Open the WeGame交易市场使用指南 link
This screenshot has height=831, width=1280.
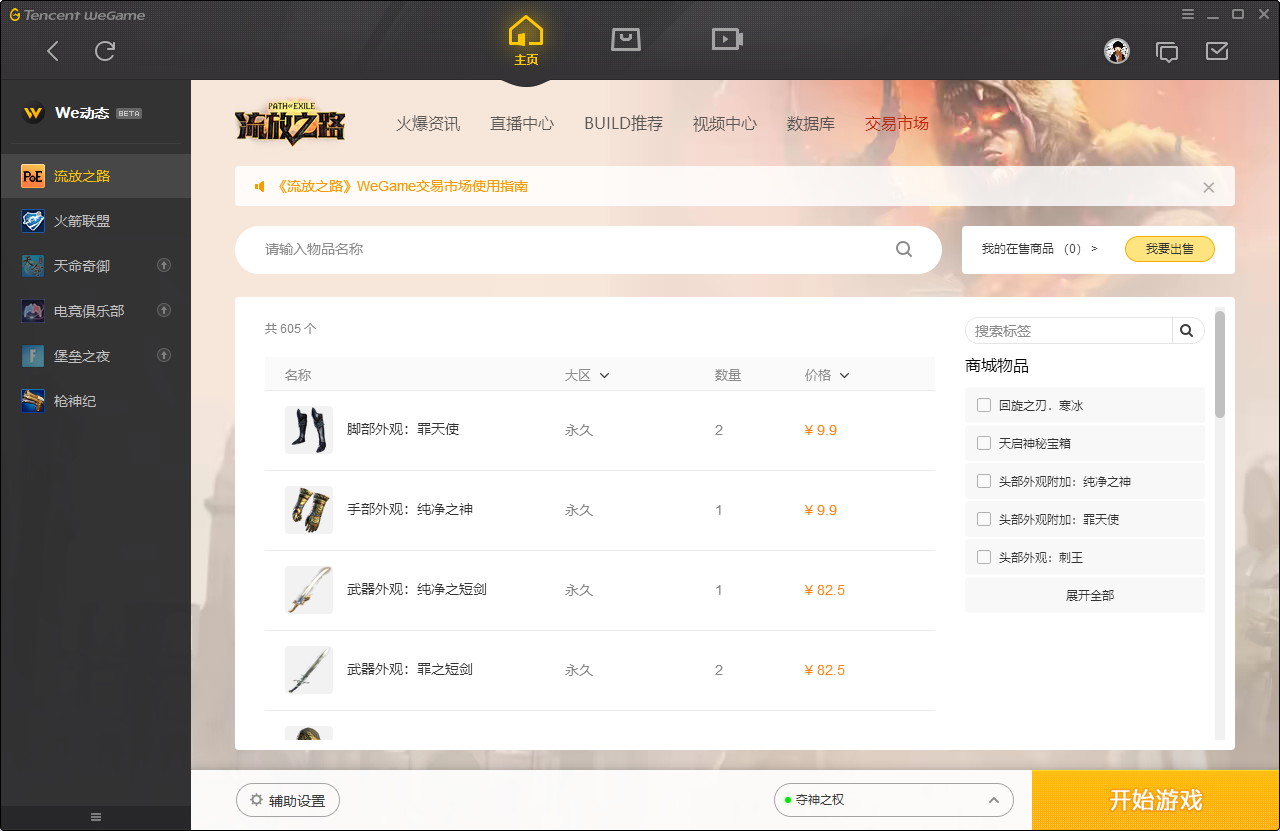click(x=402, y=186)
